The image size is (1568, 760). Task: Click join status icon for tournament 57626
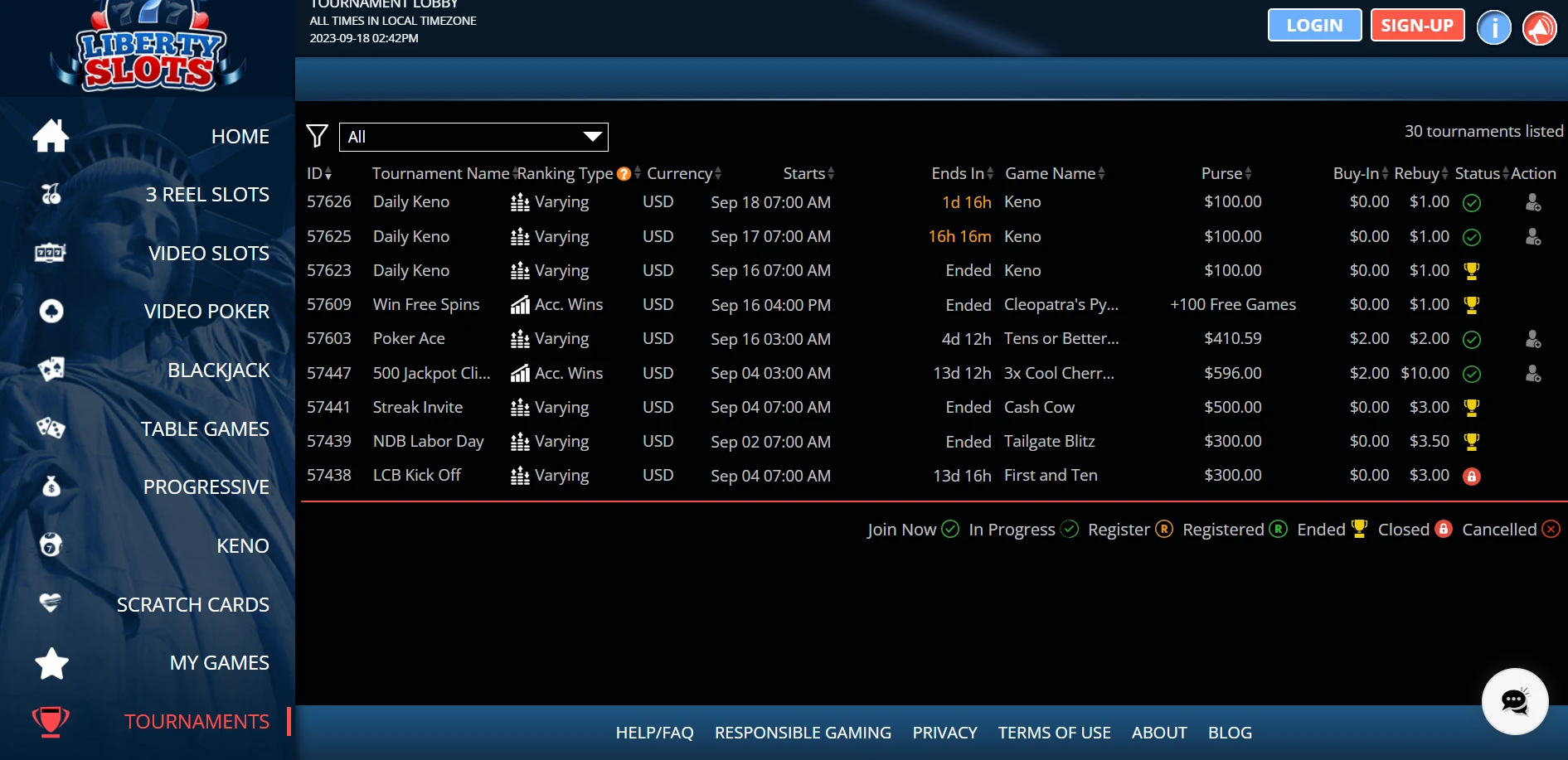(x=1472, y=203)
